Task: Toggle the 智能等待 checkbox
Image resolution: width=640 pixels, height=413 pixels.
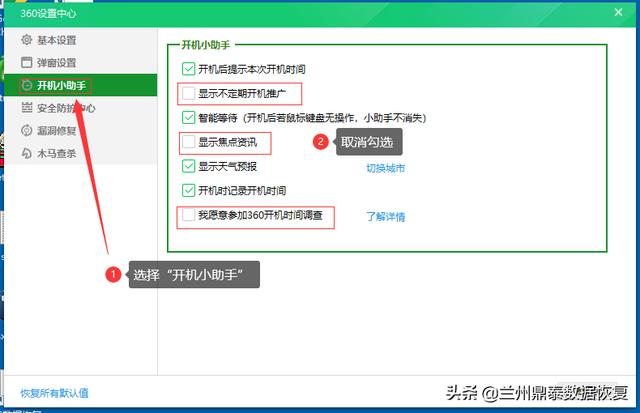Action: (x=189, y=117)
